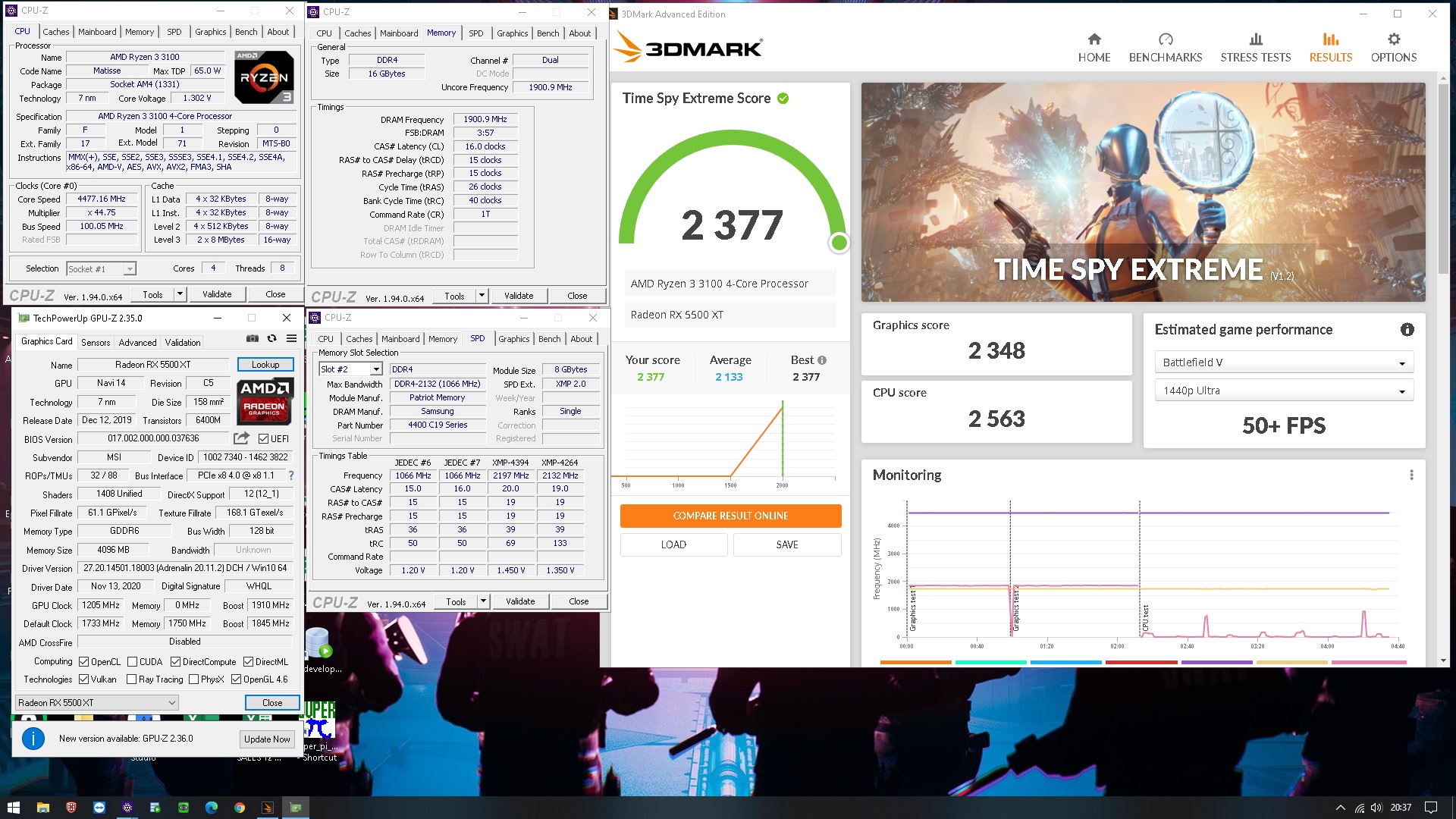Viewport: 1456px width, 819px height.
Task: Toggle the Ray Tracing checkbox
Action: (x=132, y=679)
